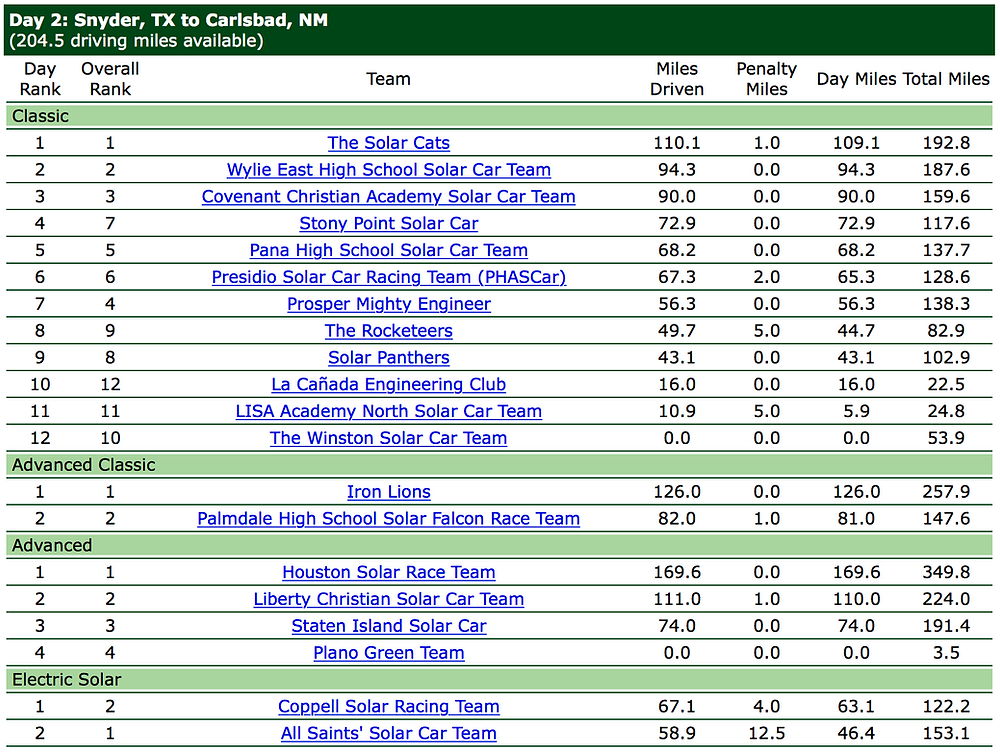Open All Saints' Solar Car Team link
The image size is (1000, 755).
tap(388, 733)
